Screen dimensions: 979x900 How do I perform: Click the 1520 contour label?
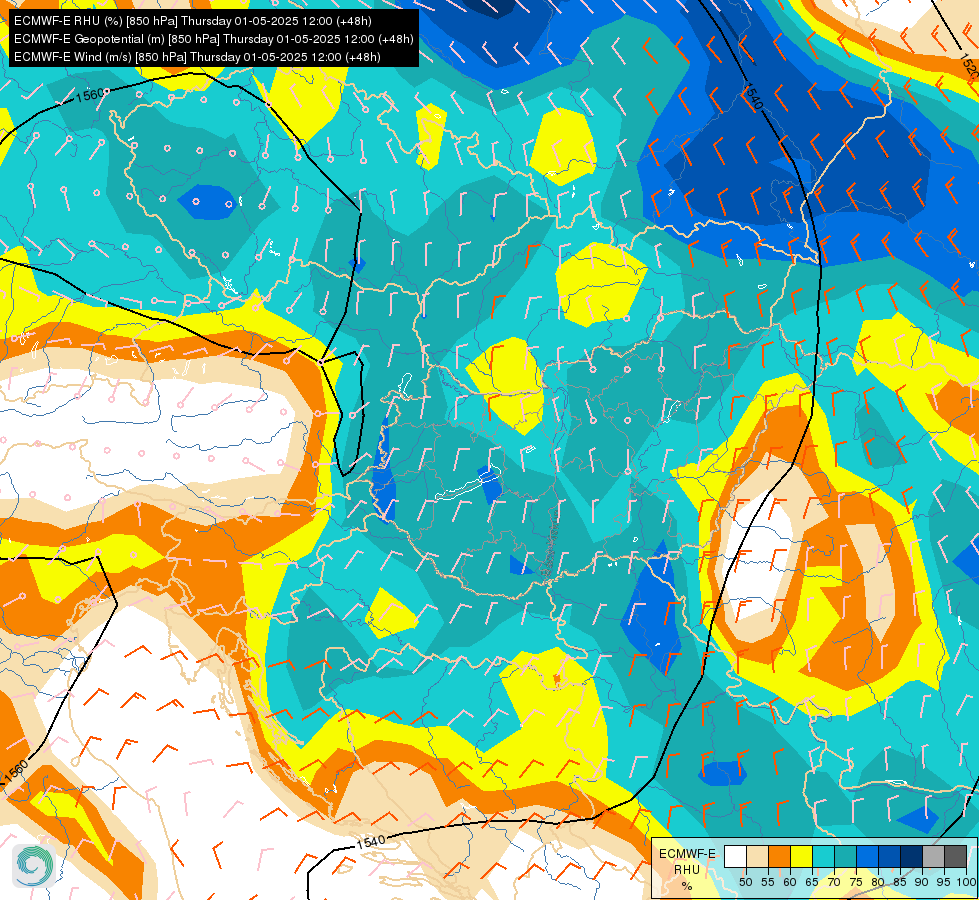(968, 66)
